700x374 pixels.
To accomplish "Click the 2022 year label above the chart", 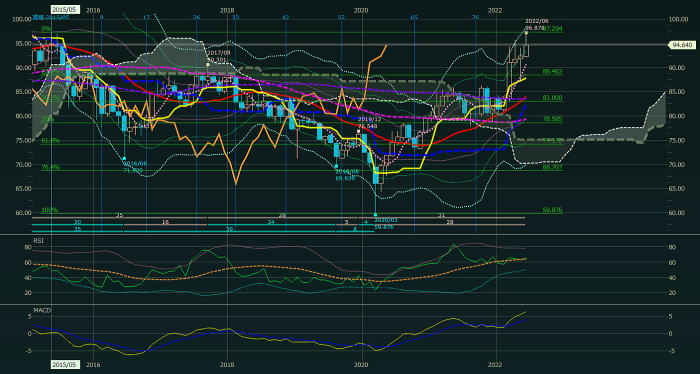I will click(496, 10).
